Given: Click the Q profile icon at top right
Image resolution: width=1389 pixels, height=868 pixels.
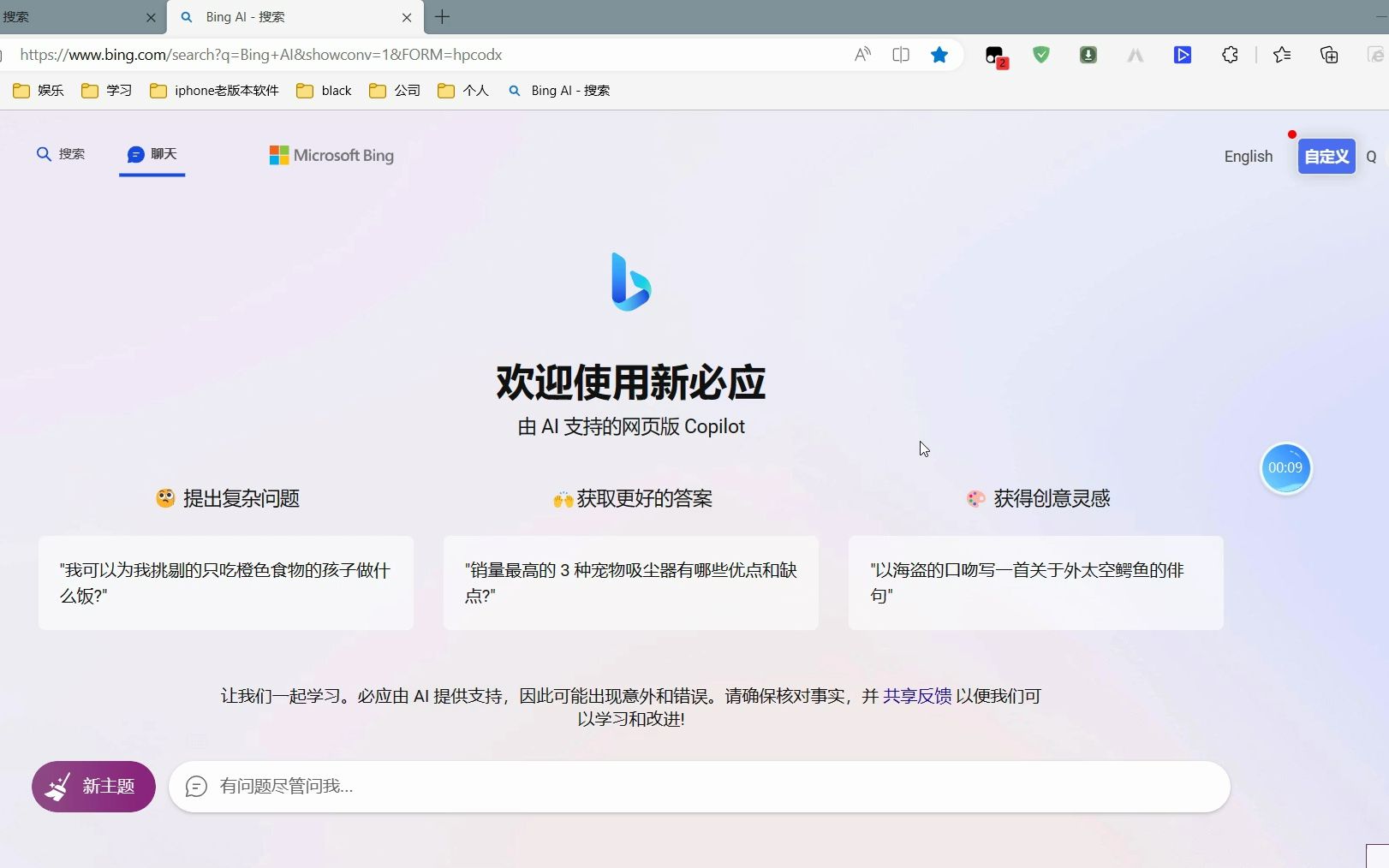Looking at the screenshot, I should [x=1371, y=157].
